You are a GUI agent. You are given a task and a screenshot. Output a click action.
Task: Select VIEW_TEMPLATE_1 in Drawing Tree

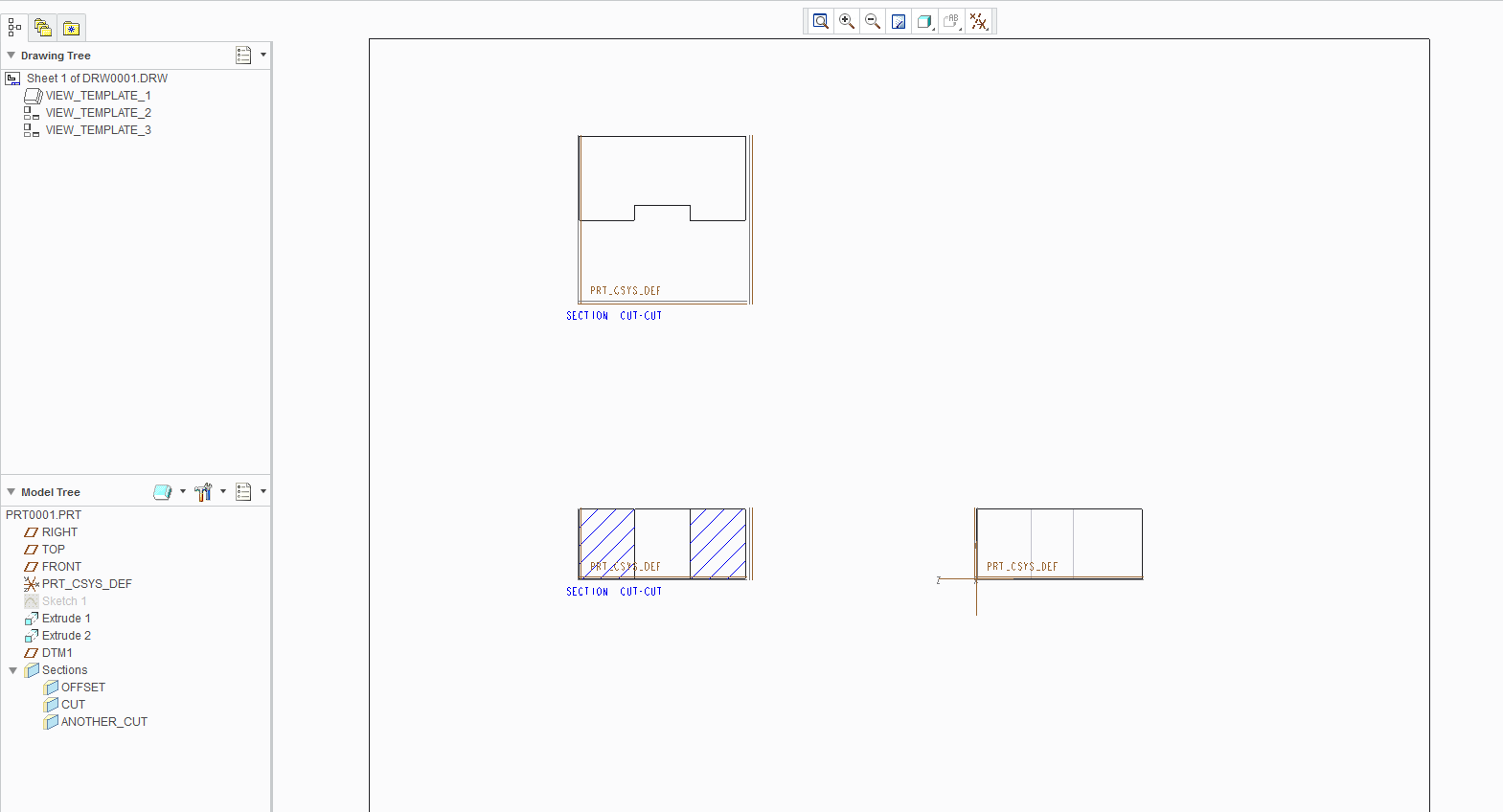point(99,96)
